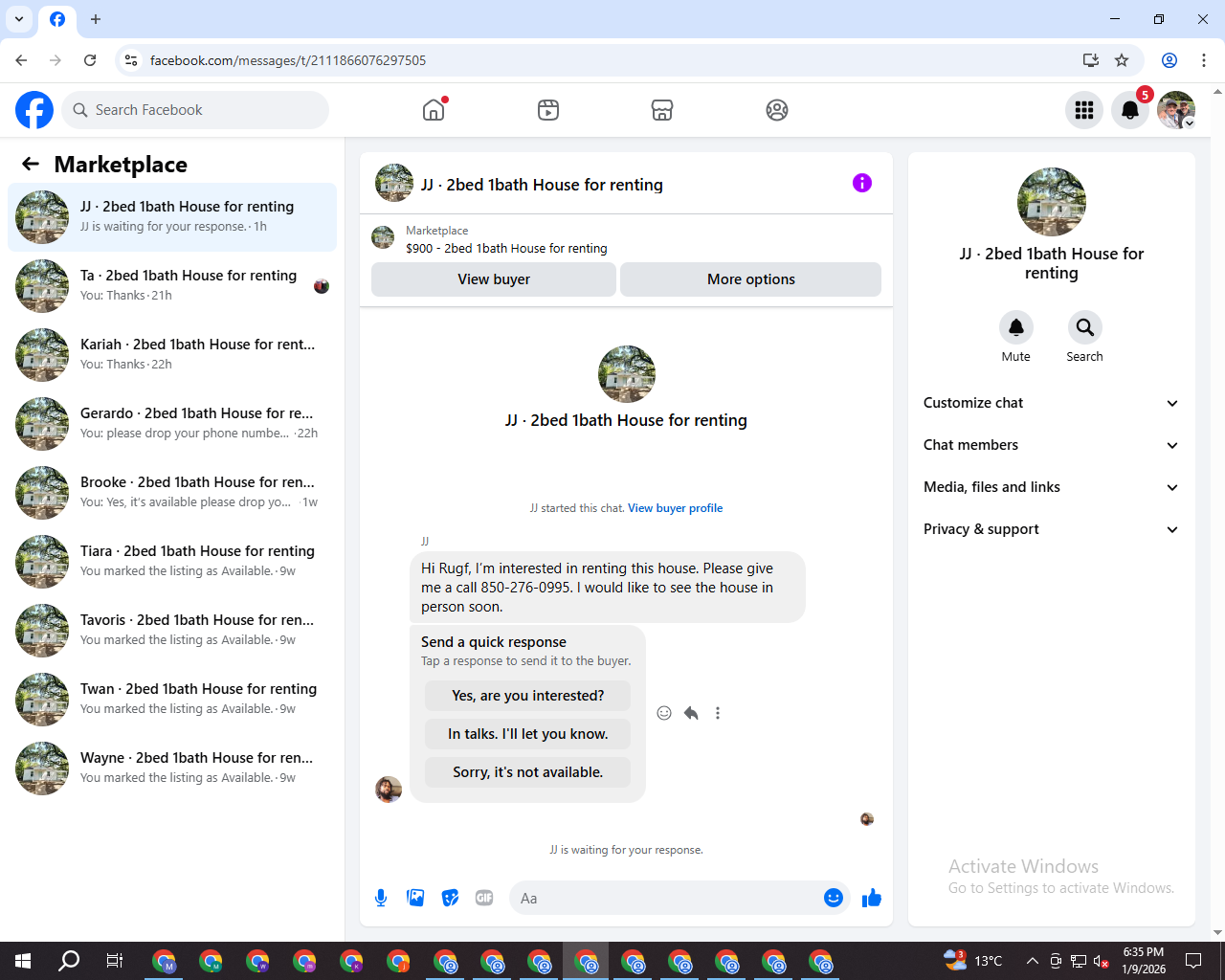Expand Customize chat section
This screenshot has height=980, width=1225.
click(1051, 403)
